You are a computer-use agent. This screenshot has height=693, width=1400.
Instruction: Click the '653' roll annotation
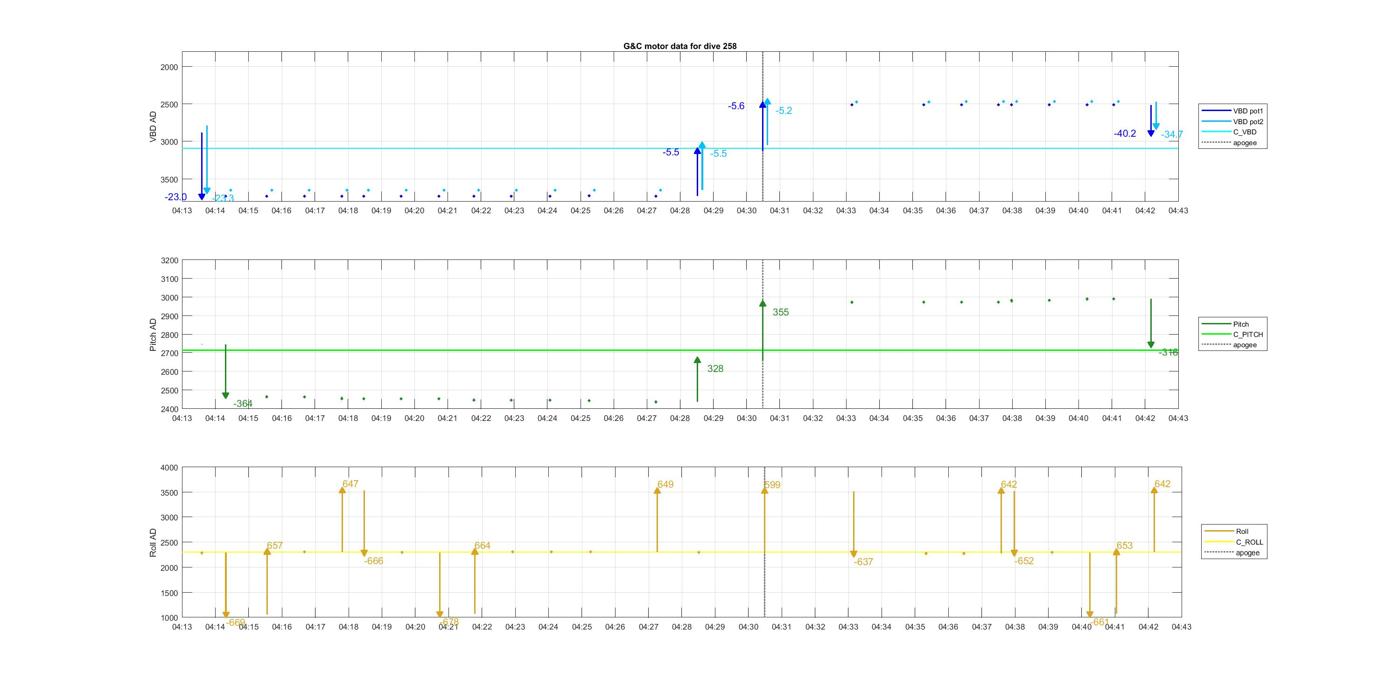point(1125,546)
